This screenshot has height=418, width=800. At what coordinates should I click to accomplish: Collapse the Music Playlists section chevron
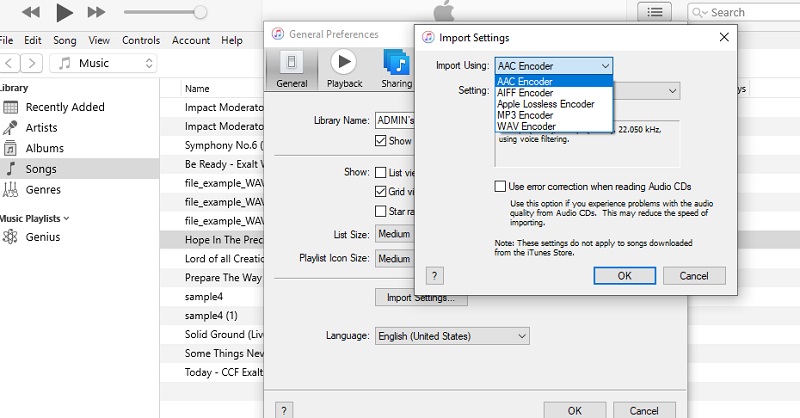point(66,218)
